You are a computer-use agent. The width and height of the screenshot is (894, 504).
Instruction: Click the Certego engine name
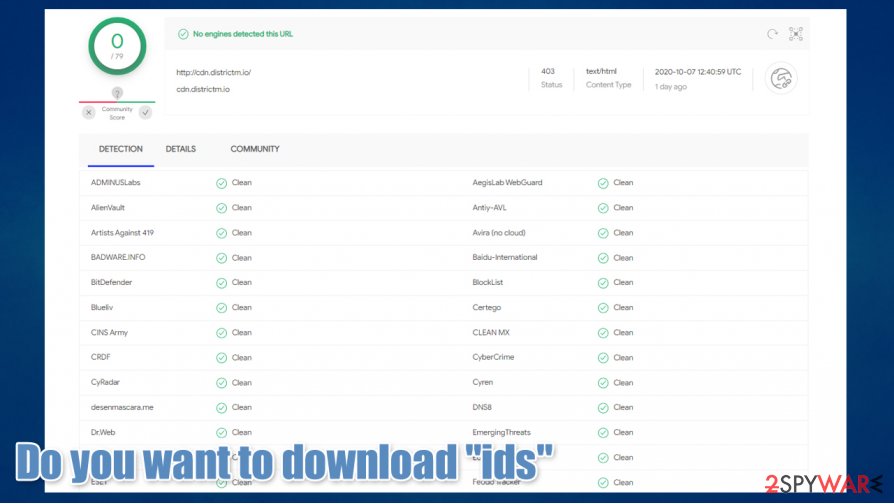coord(486,307)
